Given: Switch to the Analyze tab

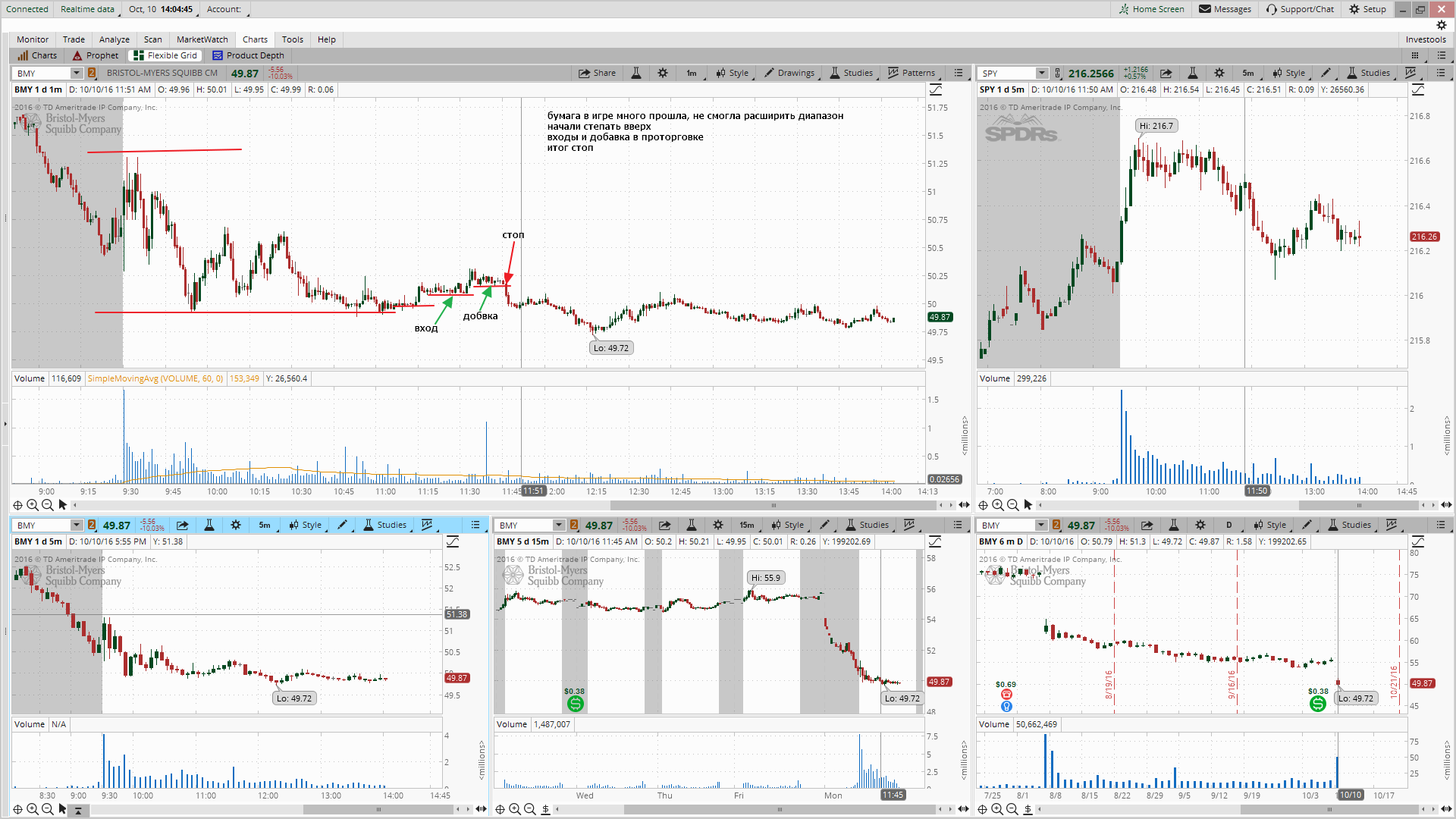Looking at the screenshot, I should click(115, 39).
